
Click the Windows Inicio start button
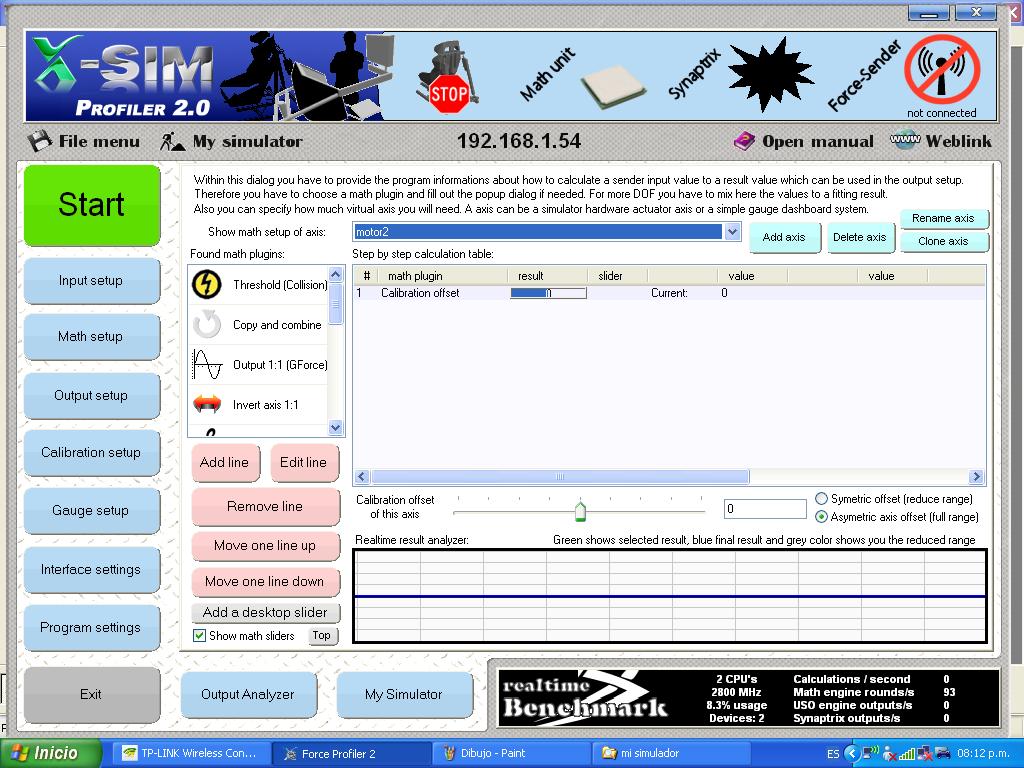coord(51,753)
